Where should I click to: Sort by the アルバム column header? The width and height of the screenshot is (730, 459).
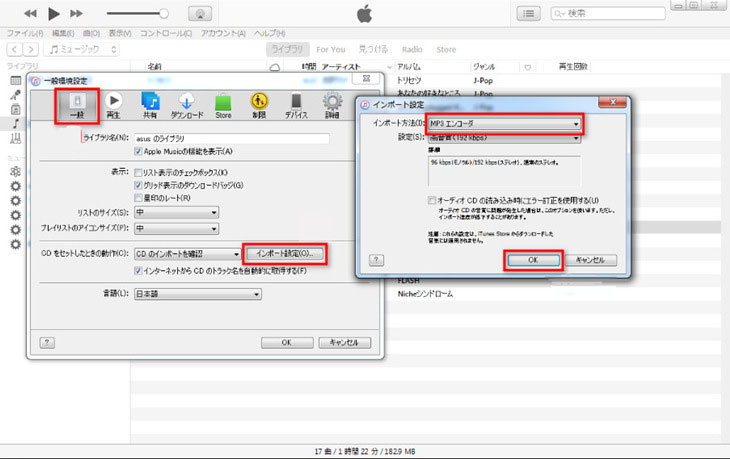click(x=409, y=67)
